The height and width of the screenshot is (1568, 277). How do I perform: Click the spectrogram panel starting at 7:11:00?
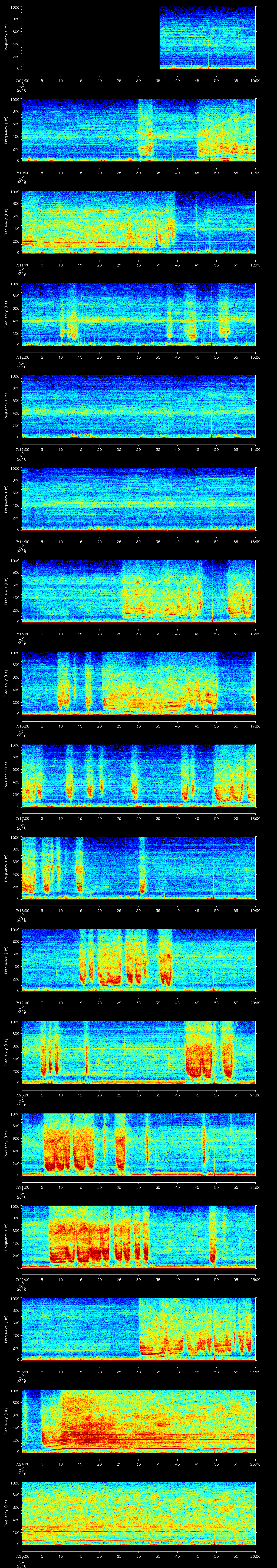coord(138,222)
